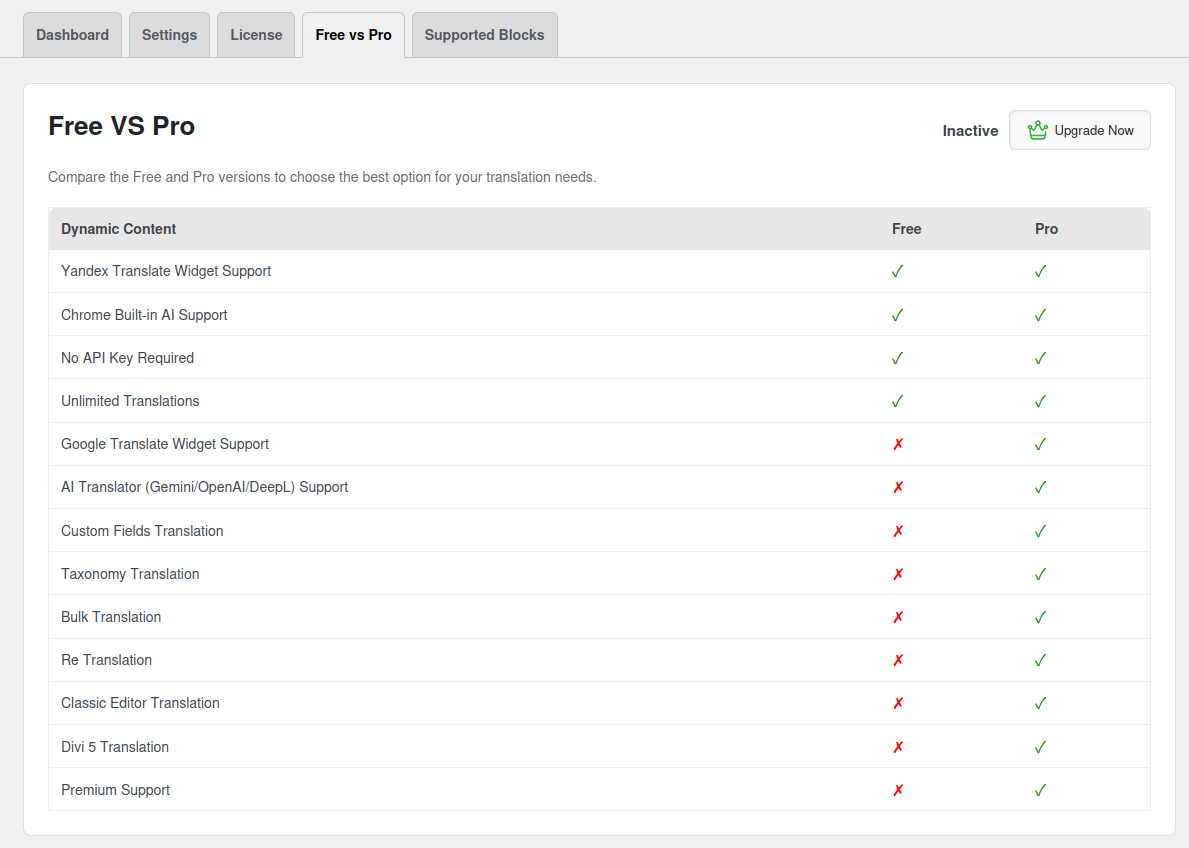The width and height of the screenshot is (1189, 848).
Task: Click the Free checkmark for Yandex Translate Widget Support
Action: 898,272
